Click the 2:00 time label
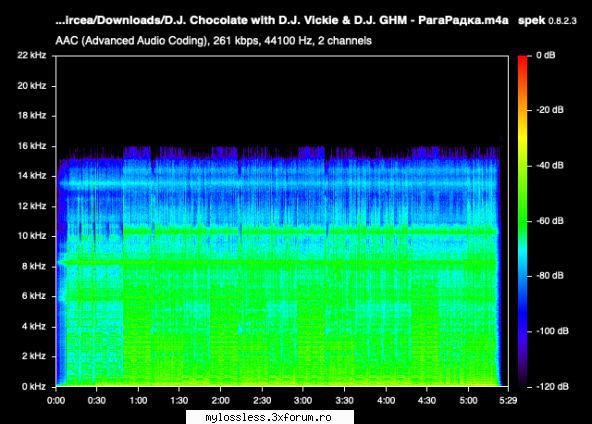 220,401
